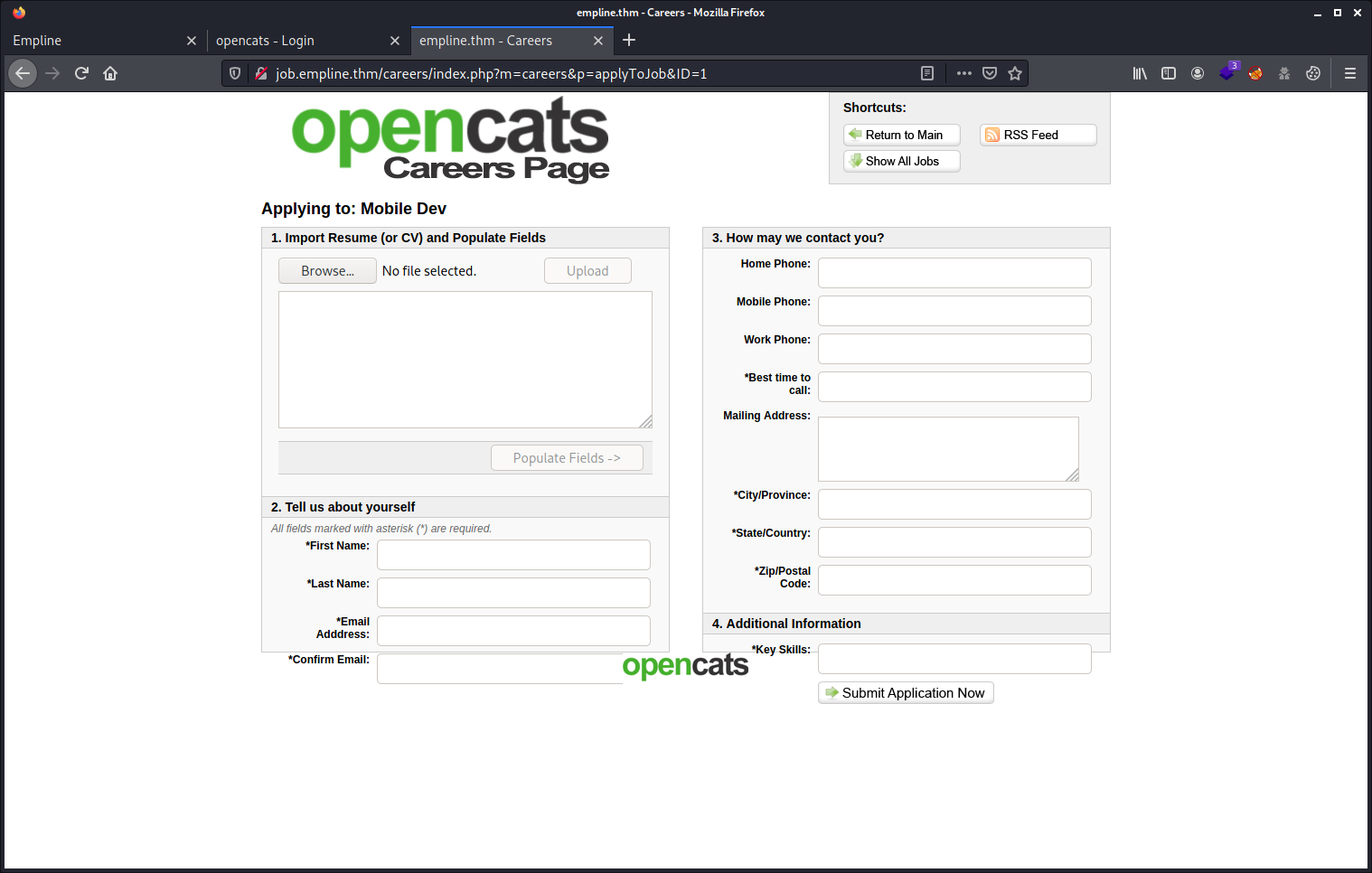1372x873 pixels.
Task: Open page actions three-dot menu
Action: pyautogui.click(x=964, y=73)
